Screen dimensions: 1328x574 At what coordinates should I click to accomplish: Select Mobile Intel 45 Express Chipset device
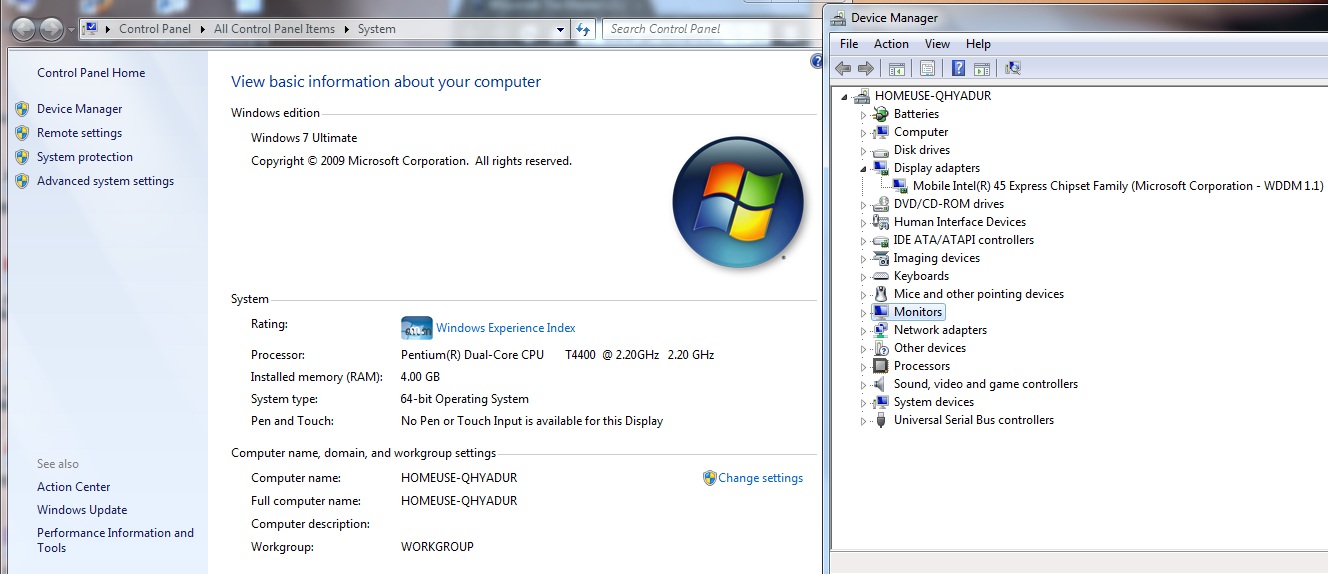(1117, 186)
